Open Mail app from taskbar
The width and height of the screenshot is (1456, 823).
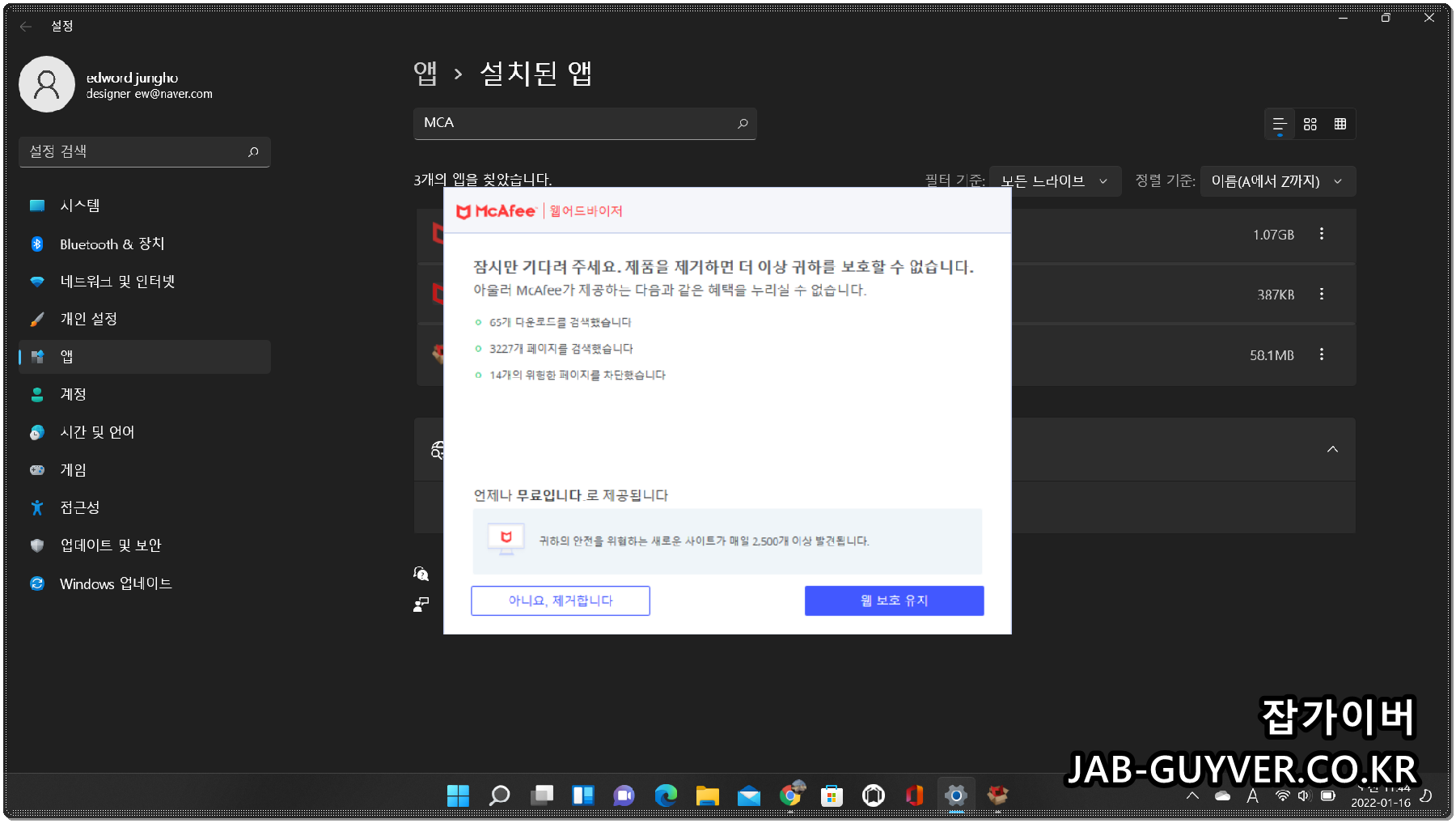point(749,795)
